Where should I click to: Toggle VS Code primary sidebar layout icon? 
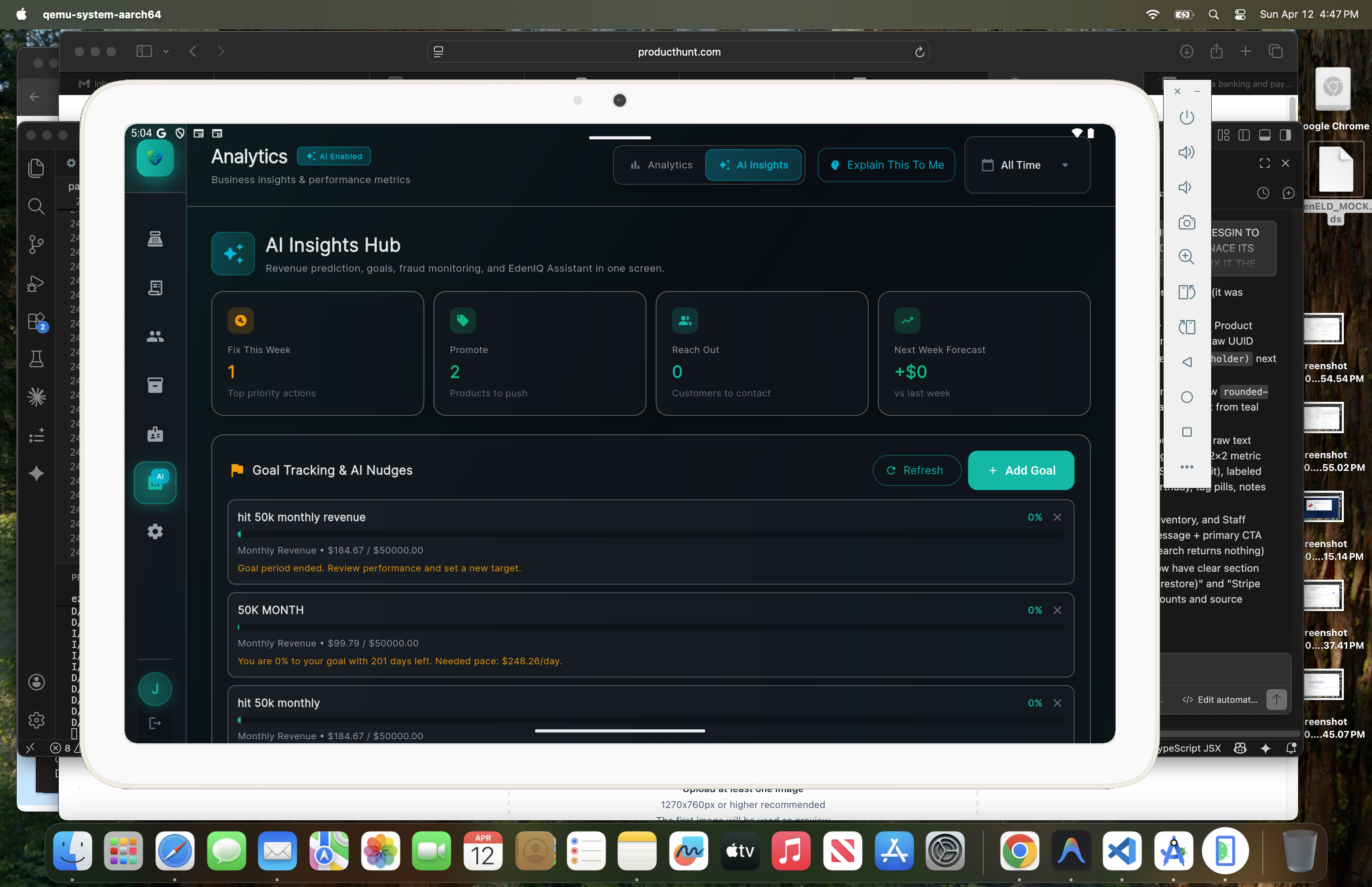coord(1244,135)
